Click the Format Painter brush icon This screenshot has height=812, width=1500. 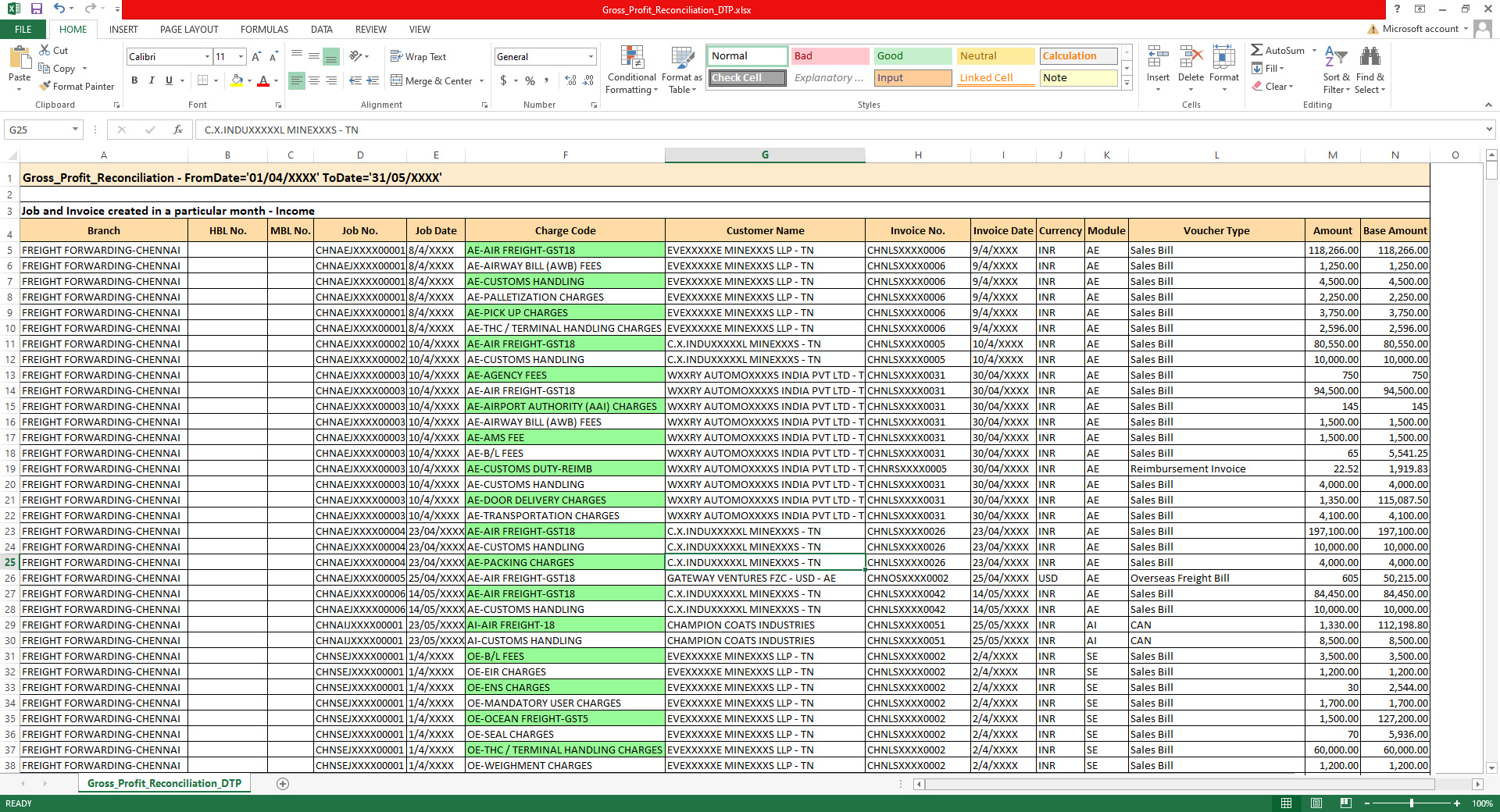[x=45, y=86]
